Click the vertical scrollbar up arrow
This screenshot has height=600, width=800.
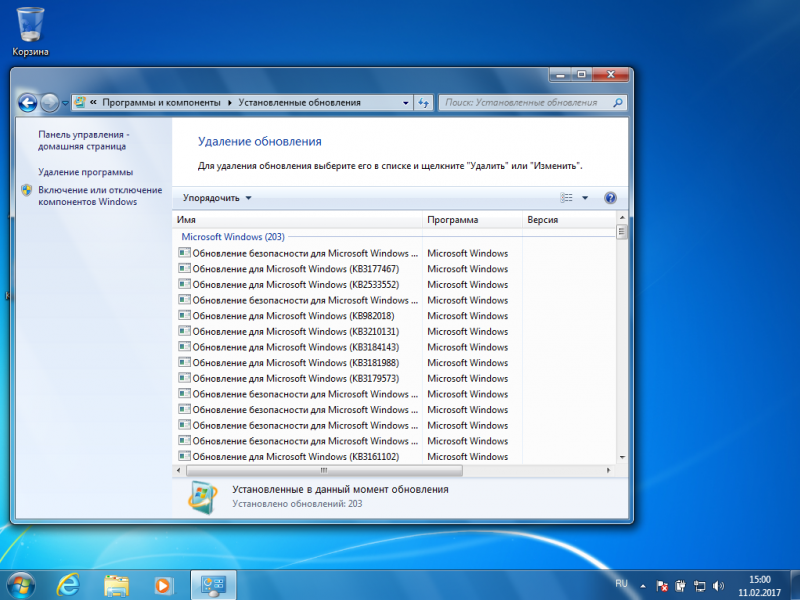(622, 218)
